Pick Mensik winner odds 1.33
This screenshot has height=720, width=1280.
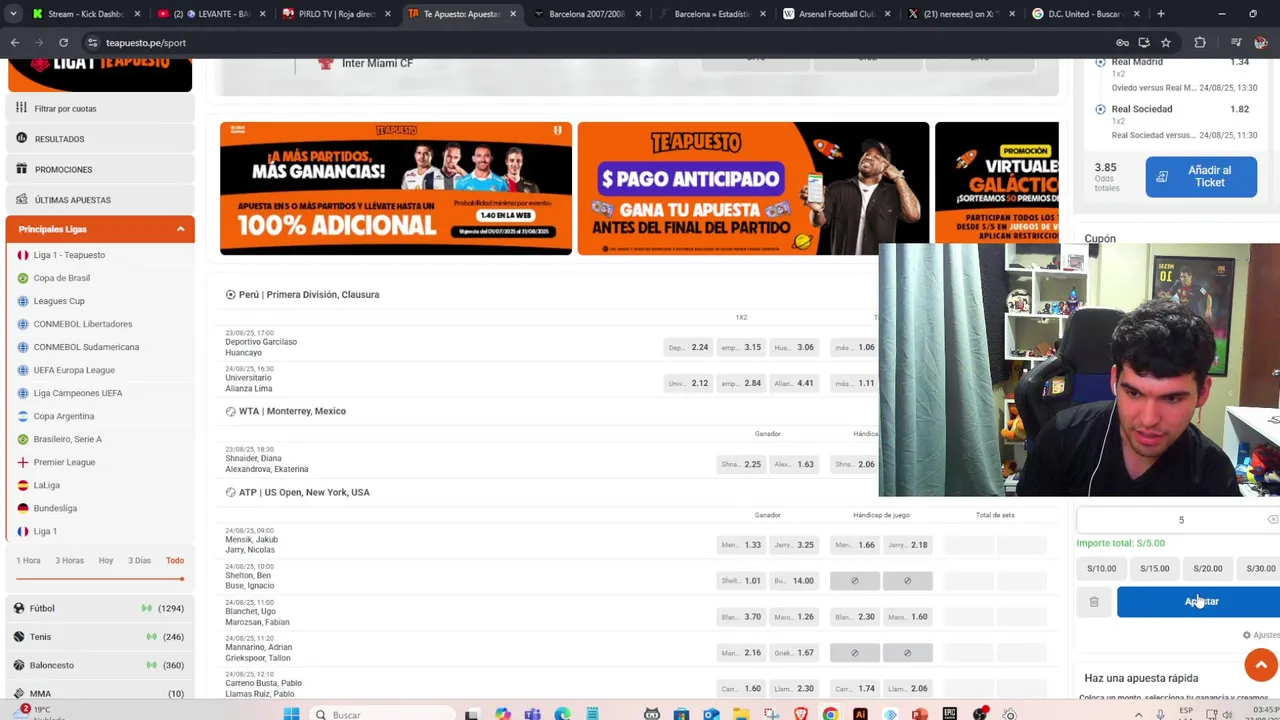click(x=741, y=545)
